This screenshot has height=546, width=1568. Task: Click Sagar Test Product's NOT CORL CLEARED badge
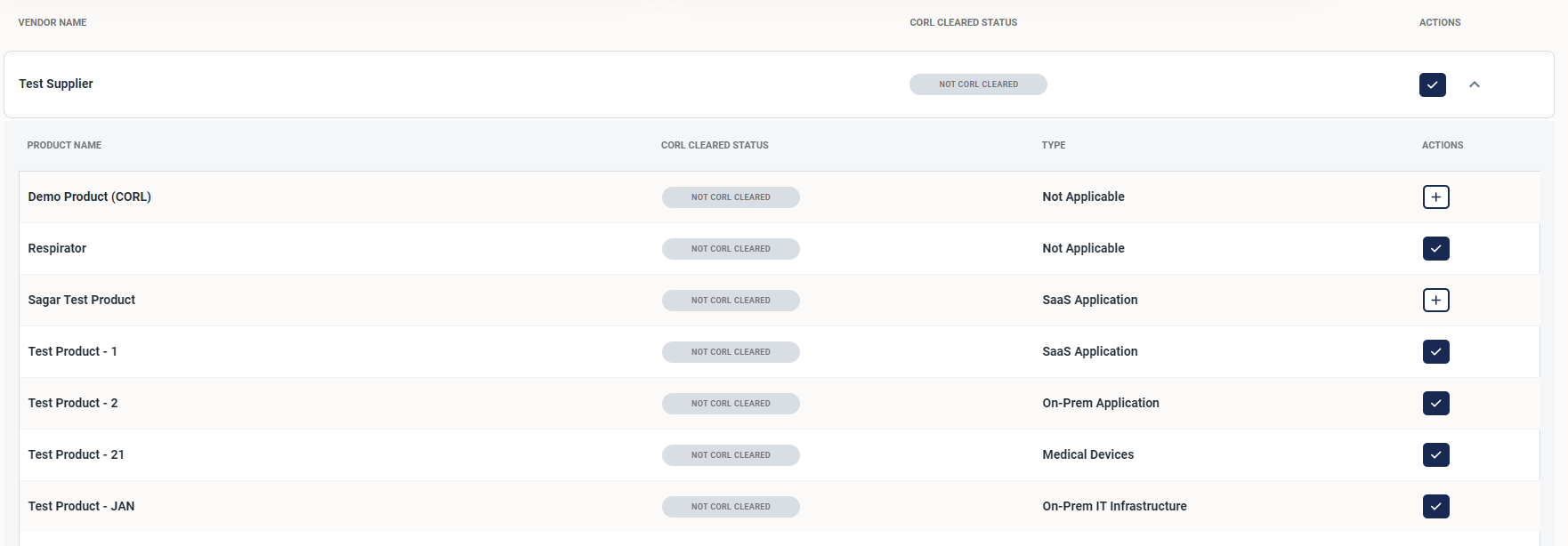(731, 301)
